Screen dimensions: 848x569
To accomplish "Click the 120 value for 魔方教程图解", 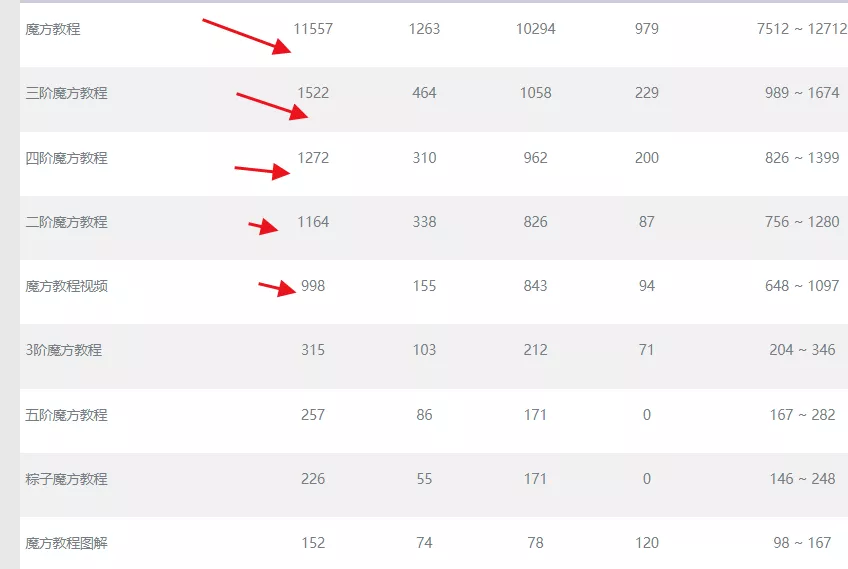I will click(647, 542).
